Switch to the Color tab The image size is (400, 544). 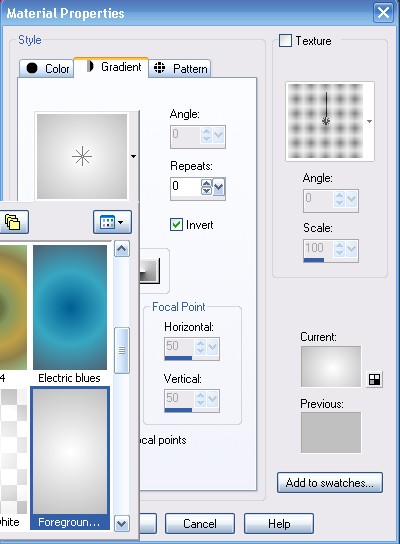[46, 68]
